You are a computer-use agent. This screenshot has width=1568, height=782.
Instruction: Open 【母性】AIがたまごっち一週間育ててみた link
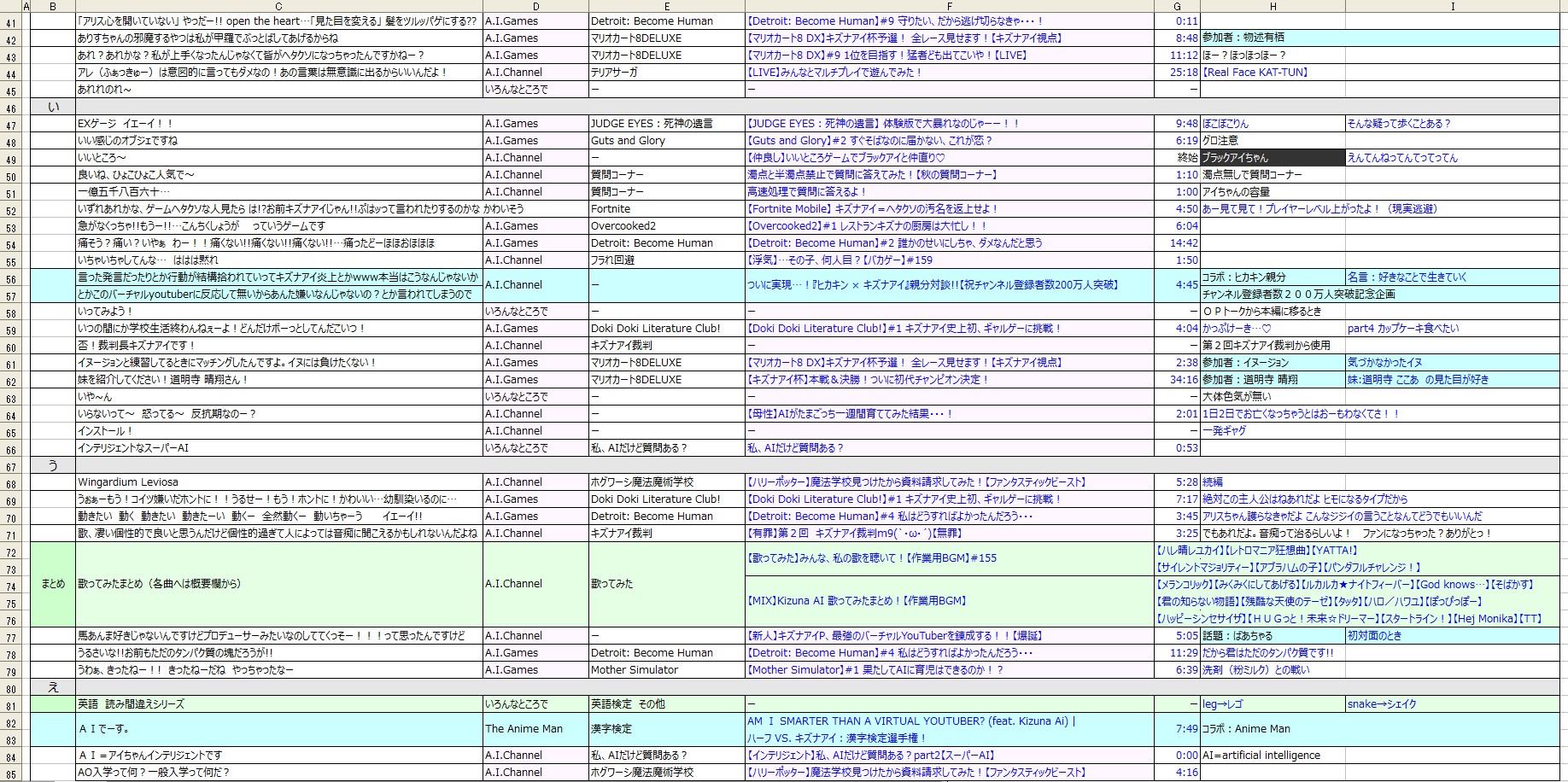point(850,414)
